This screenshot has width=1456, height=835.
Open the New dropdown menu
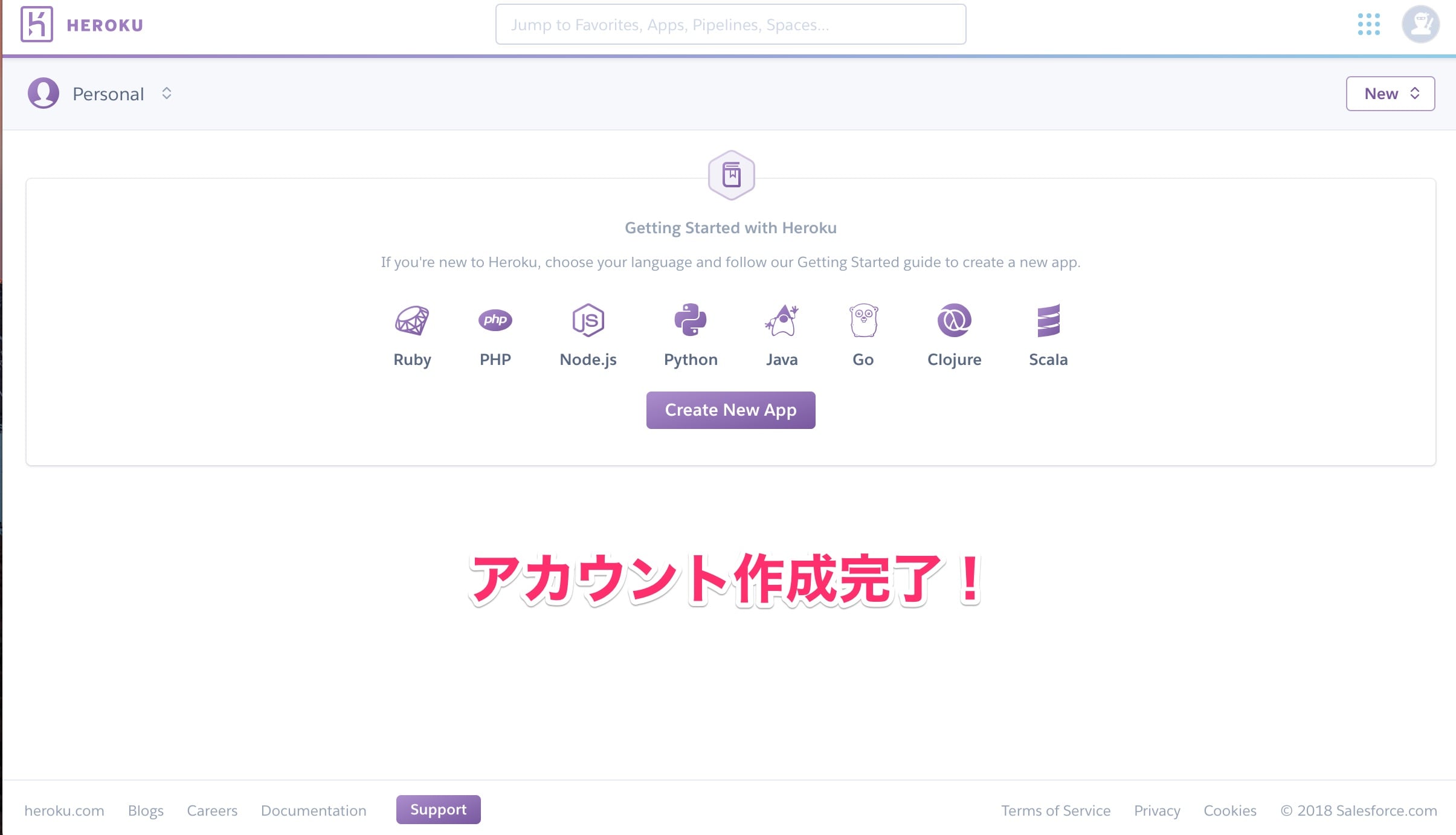pos(1390,94)
